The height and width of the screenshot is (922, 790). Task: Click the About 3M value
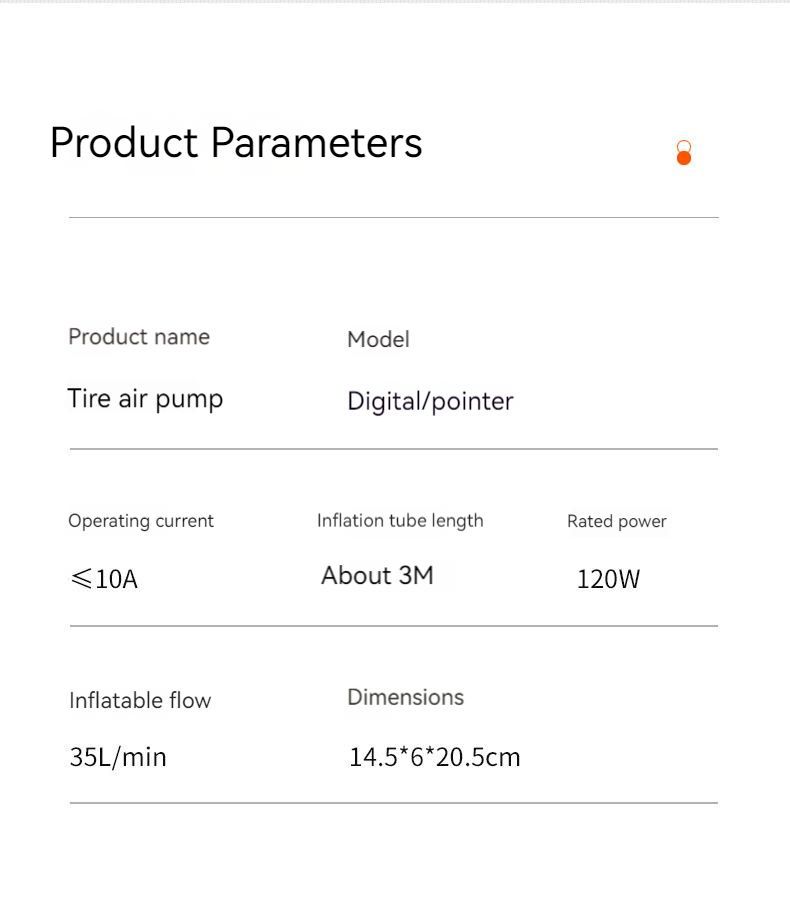click(377, 576)
